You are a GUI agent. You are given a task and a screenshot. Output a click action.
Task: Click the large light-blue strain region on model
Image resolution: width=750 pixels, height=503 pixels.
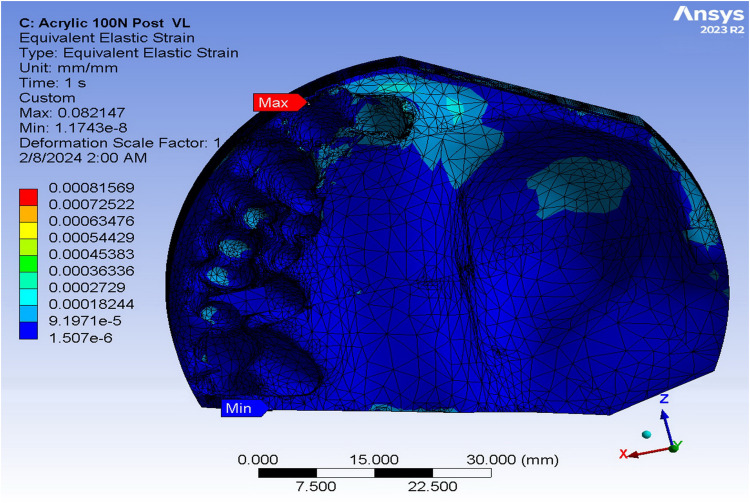click(x=579, y=189)
